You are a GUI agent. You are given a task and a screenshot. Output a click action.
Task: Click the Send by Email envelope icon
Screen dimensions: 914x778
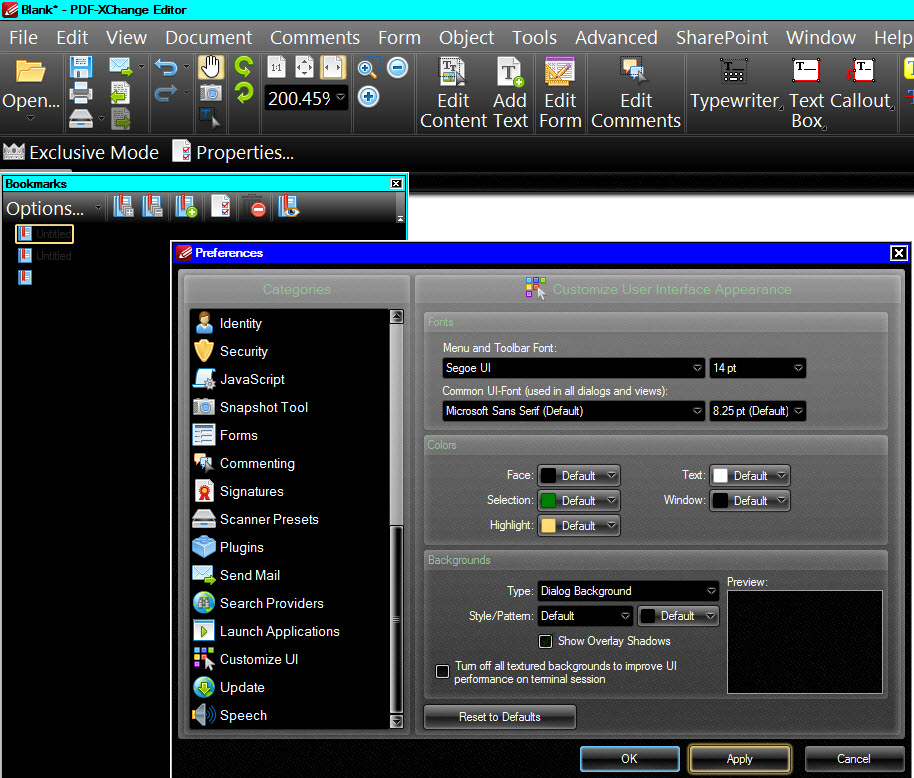(121, 66)
